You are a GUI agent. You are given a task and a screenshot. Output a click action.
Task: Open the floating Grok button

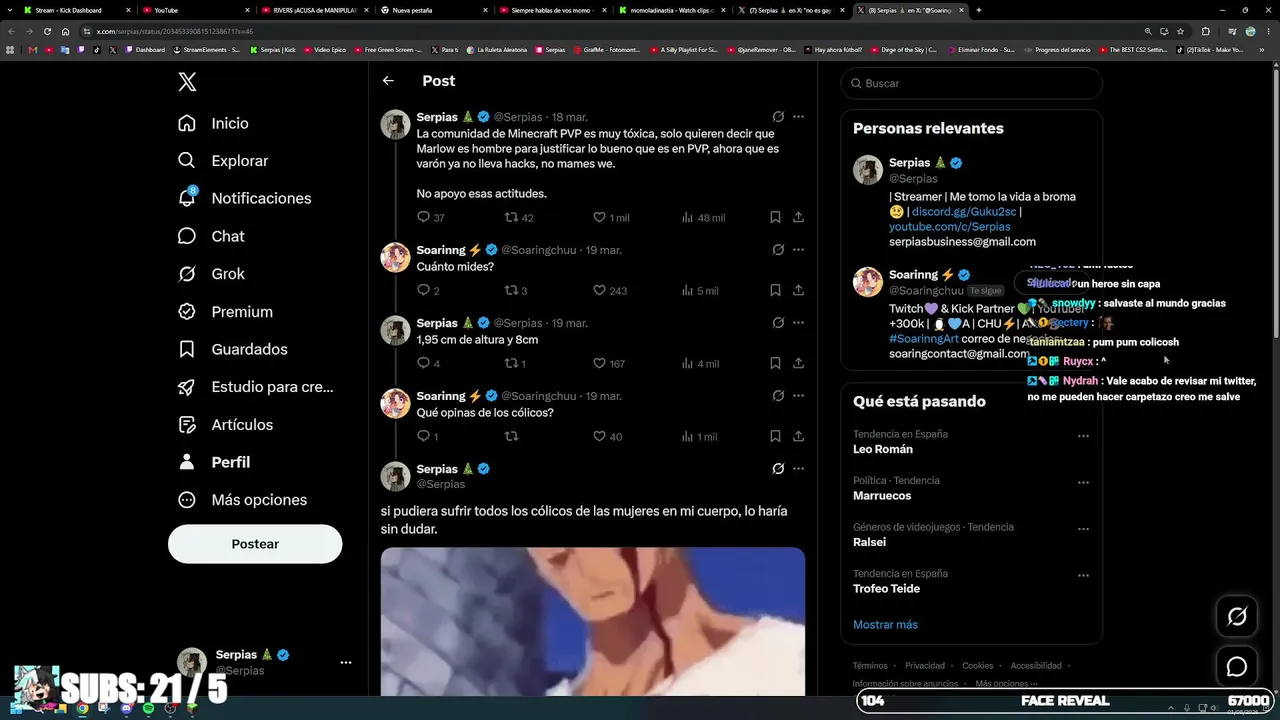pyautogui.click(x=1237, y=617)
